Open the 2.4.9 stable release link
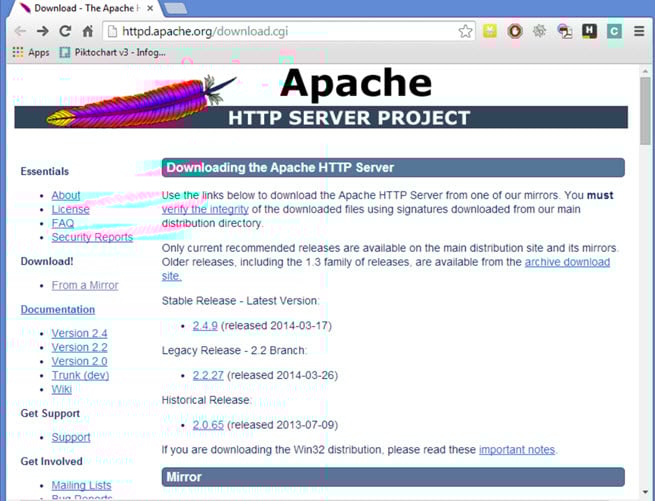Screen dimensions: 655x501 click(x=205, y=326)
